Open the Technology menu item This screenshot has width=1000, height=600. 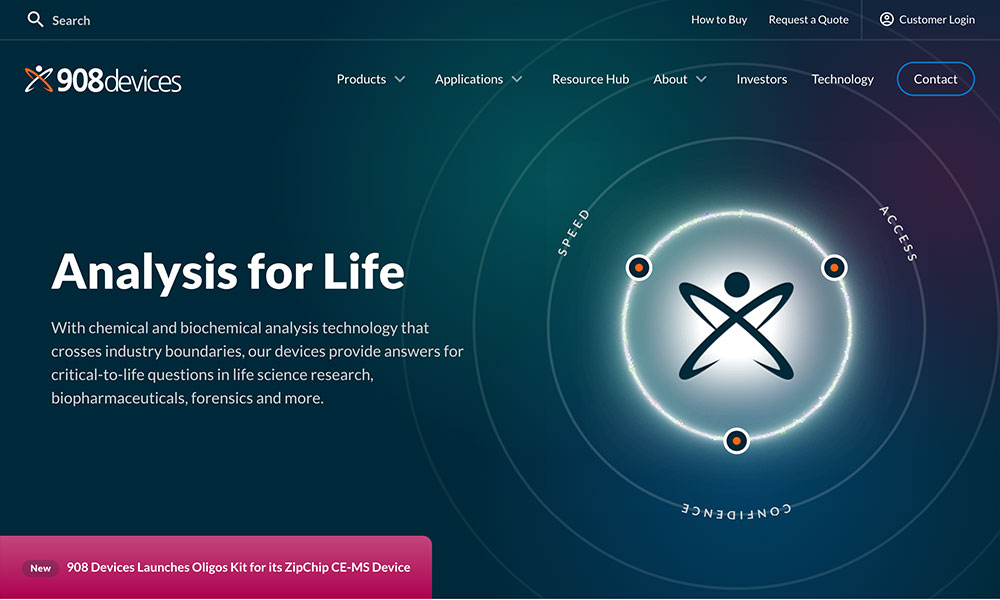pos(842,79)
